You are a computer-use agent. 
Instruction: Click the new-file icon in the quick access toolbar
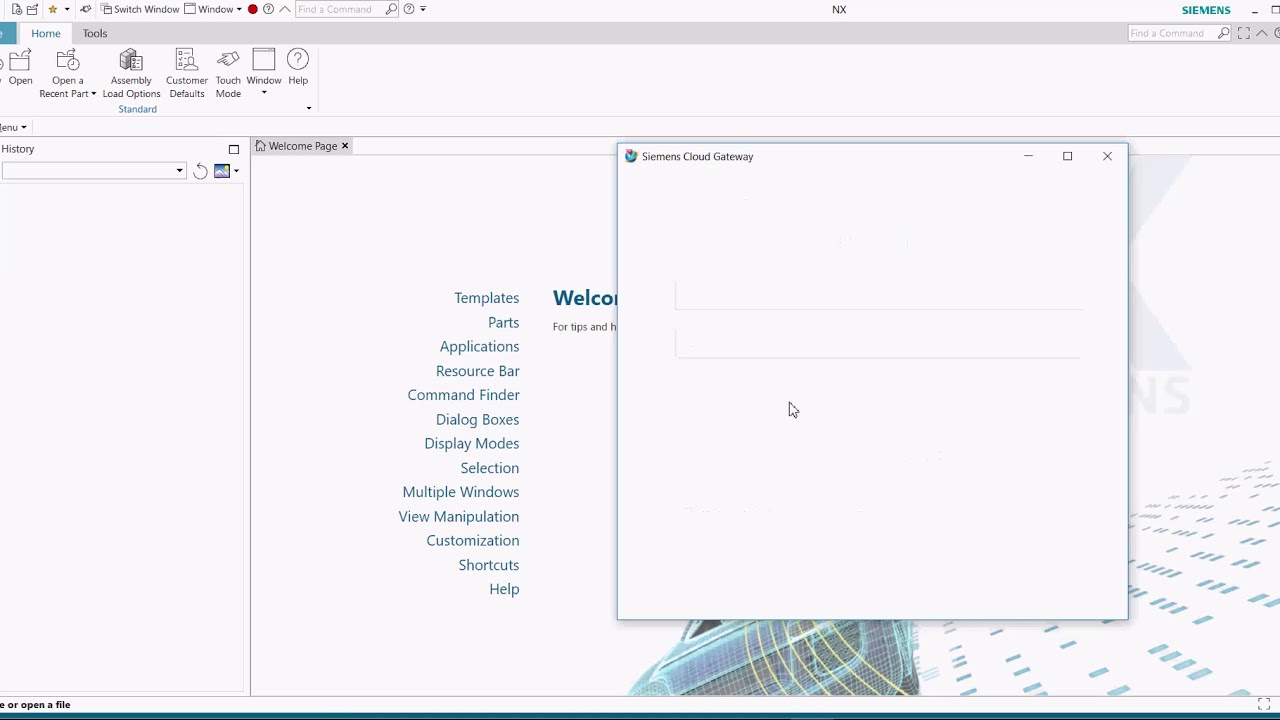tap(16, 9)
